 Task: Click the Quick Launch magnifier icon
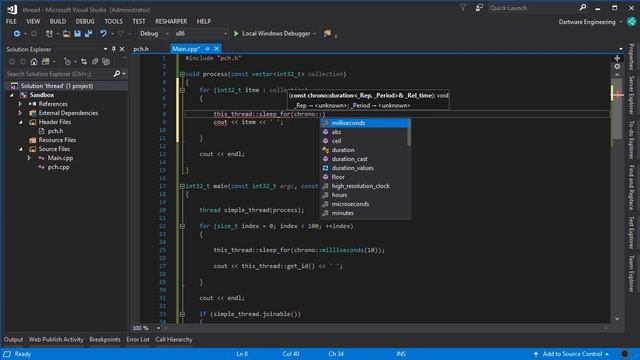tap(583, 7)
